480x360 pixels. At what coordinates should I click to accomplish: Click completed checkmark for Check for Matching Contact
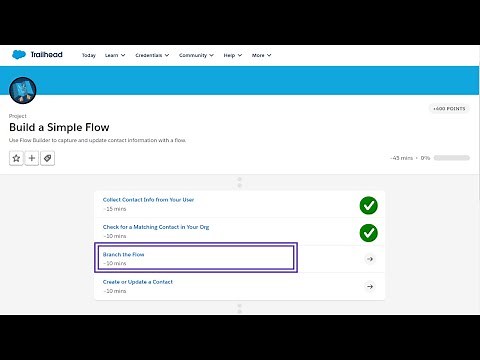369,233
